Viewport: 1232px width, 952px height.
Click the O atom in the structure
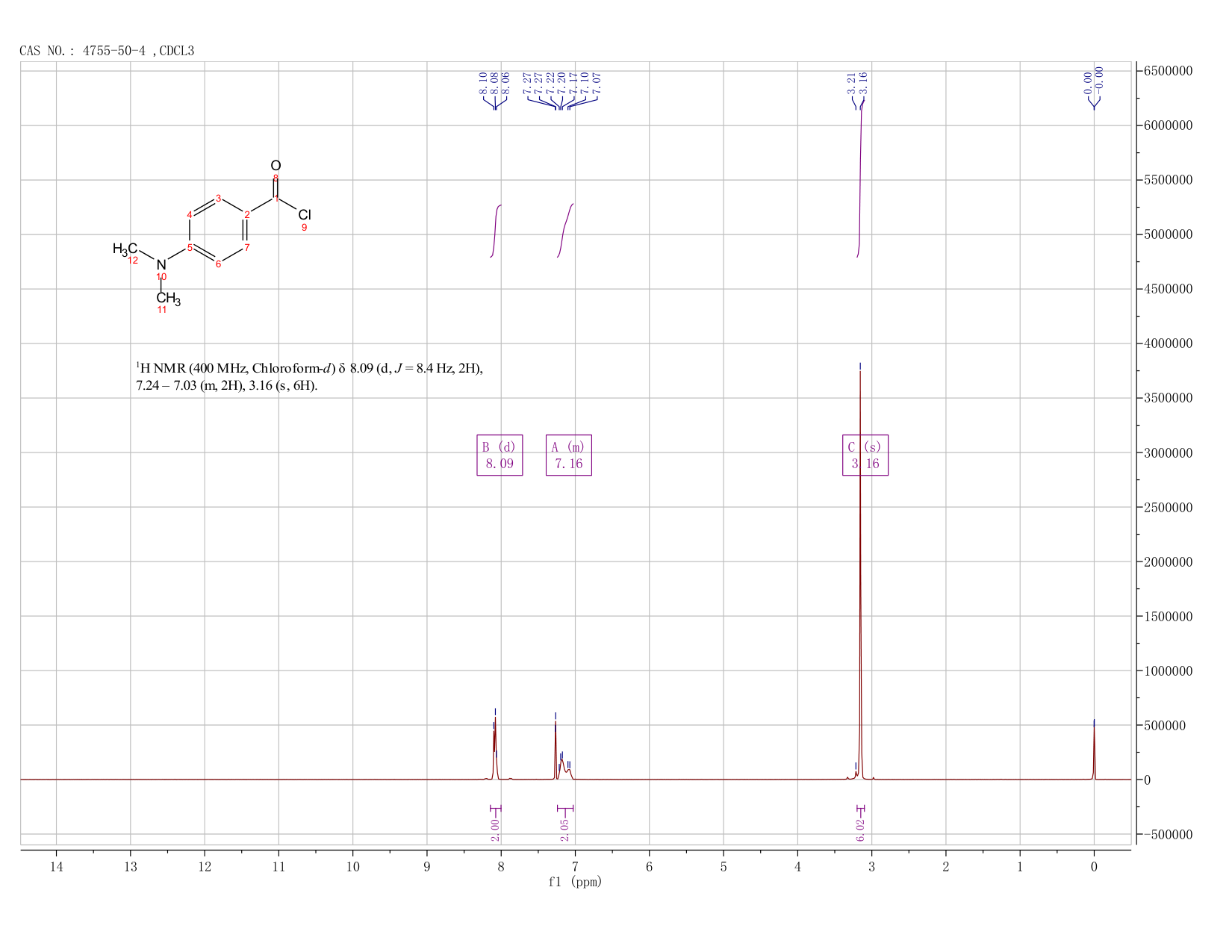point(276,166)
